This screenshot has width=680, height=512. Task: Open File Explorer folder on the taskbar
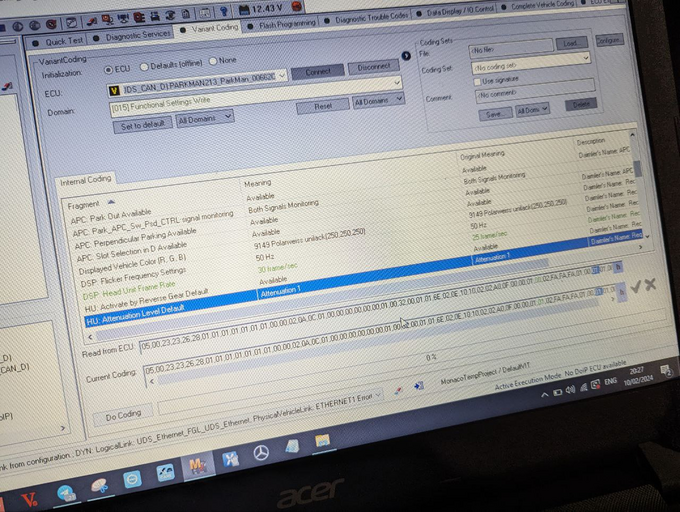[323, 441]
